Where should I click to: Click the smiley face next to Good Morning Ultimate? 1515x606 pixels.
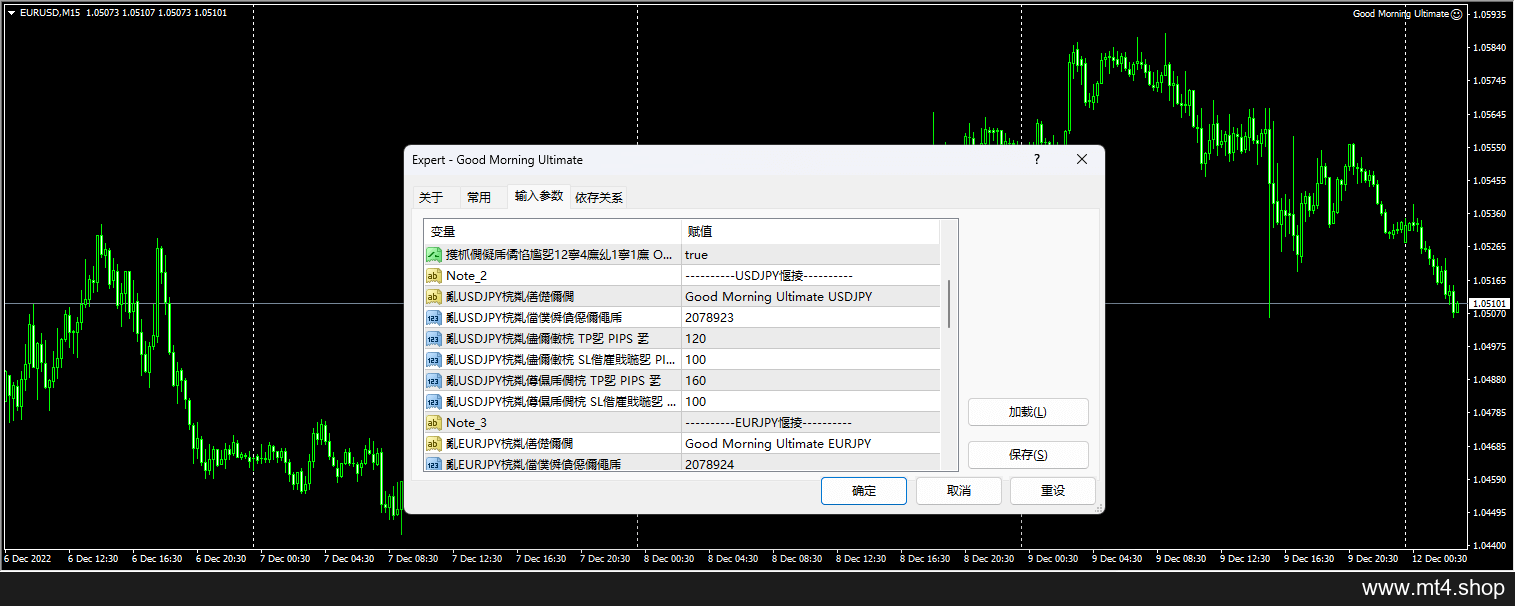(x=1456, y=14)
